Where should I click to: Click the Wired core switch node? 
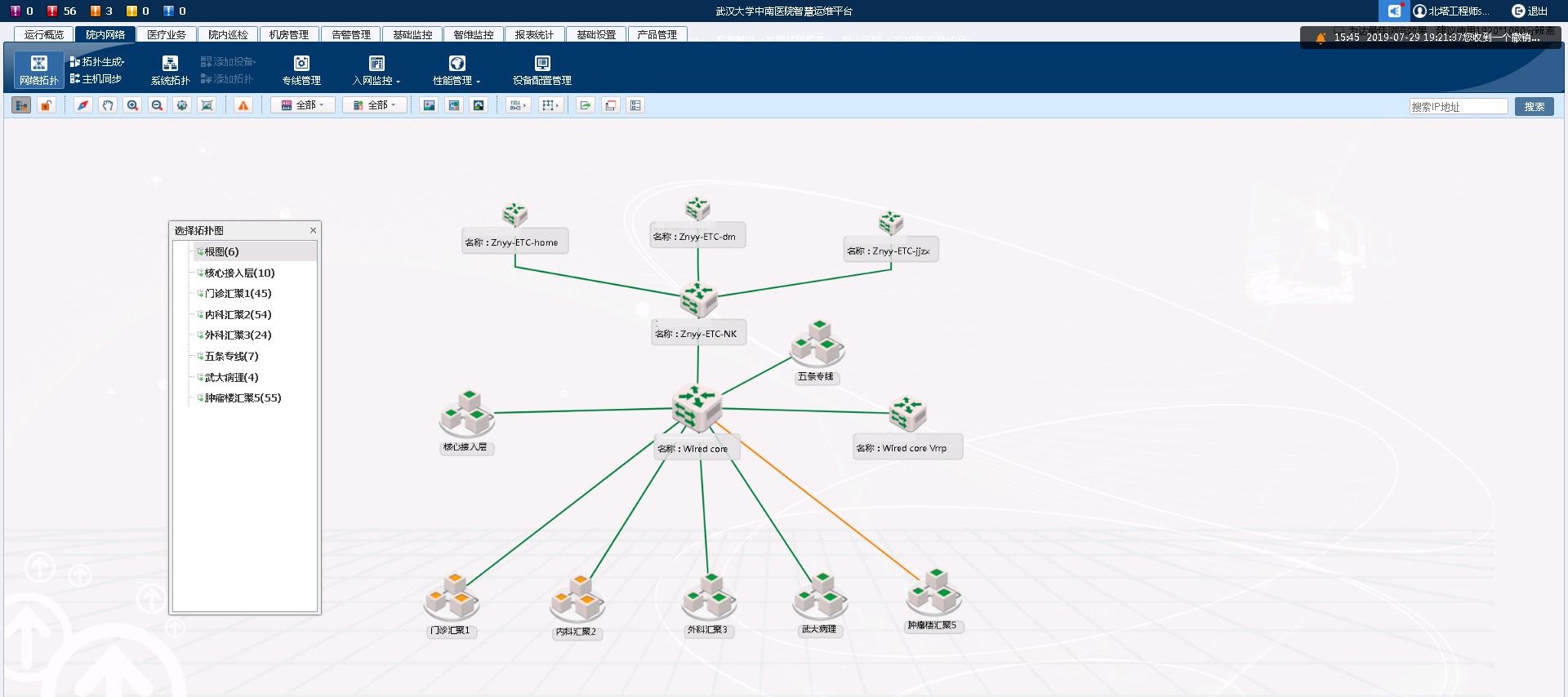[696, 407]
